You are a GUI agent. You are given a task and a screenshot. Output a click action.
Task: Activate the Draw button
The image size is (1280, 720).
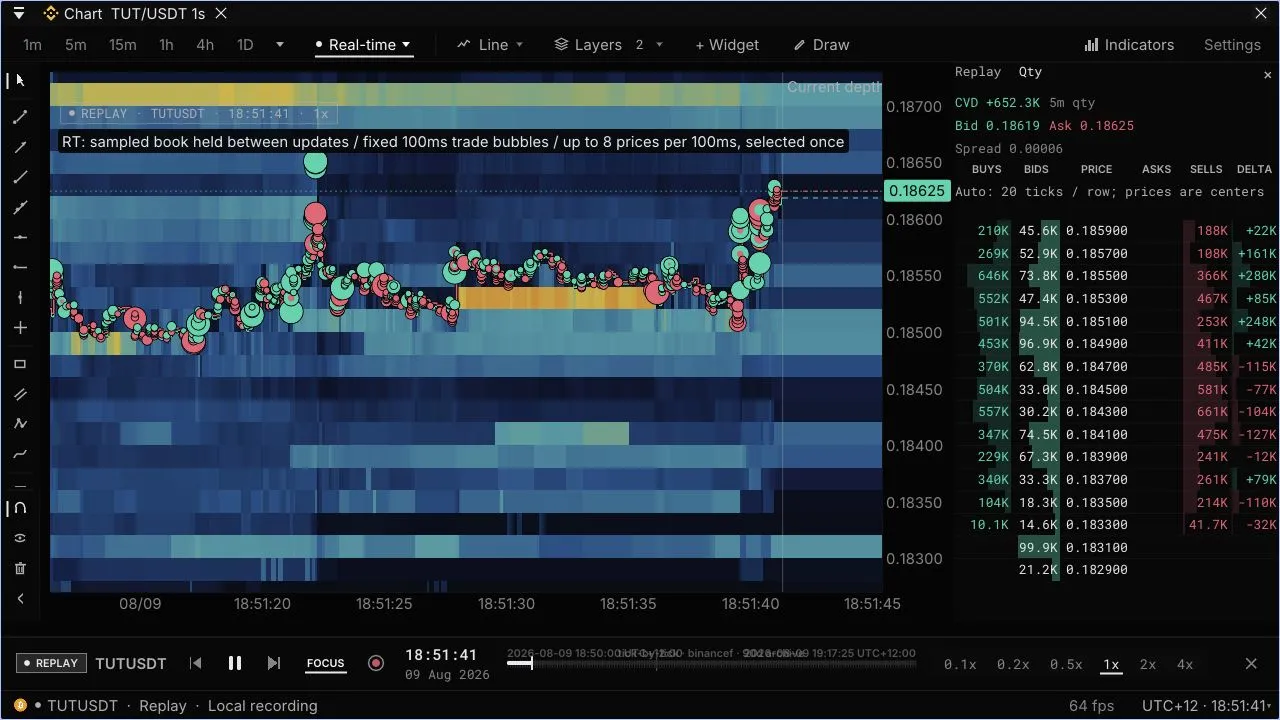[x=821, y=45]
